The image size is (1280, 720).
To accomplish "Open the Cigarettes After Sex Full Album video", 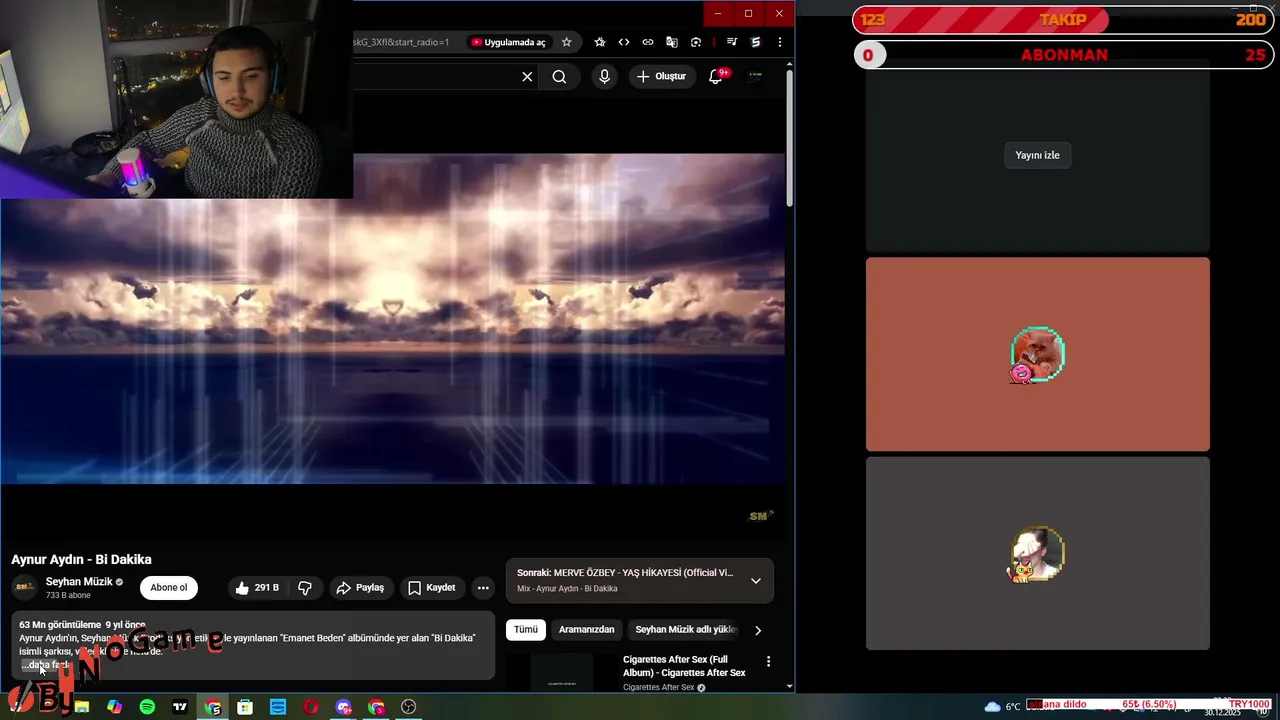I will coord(684,666).
